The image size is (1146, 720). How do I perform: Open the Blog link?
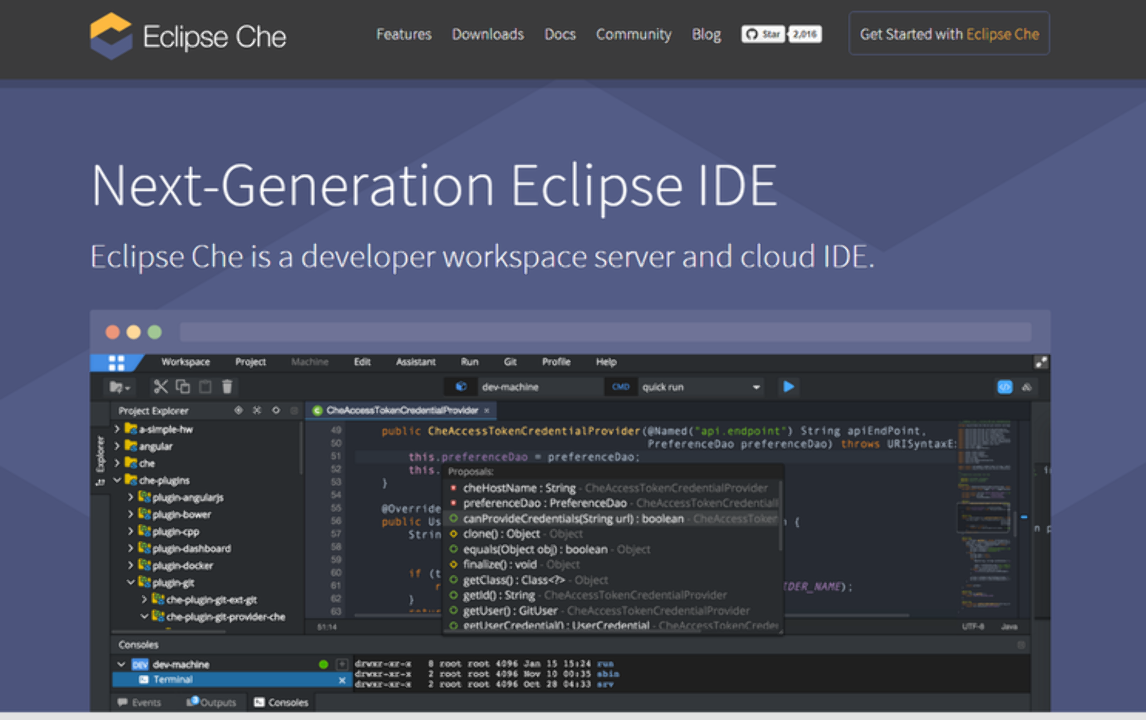706,34
